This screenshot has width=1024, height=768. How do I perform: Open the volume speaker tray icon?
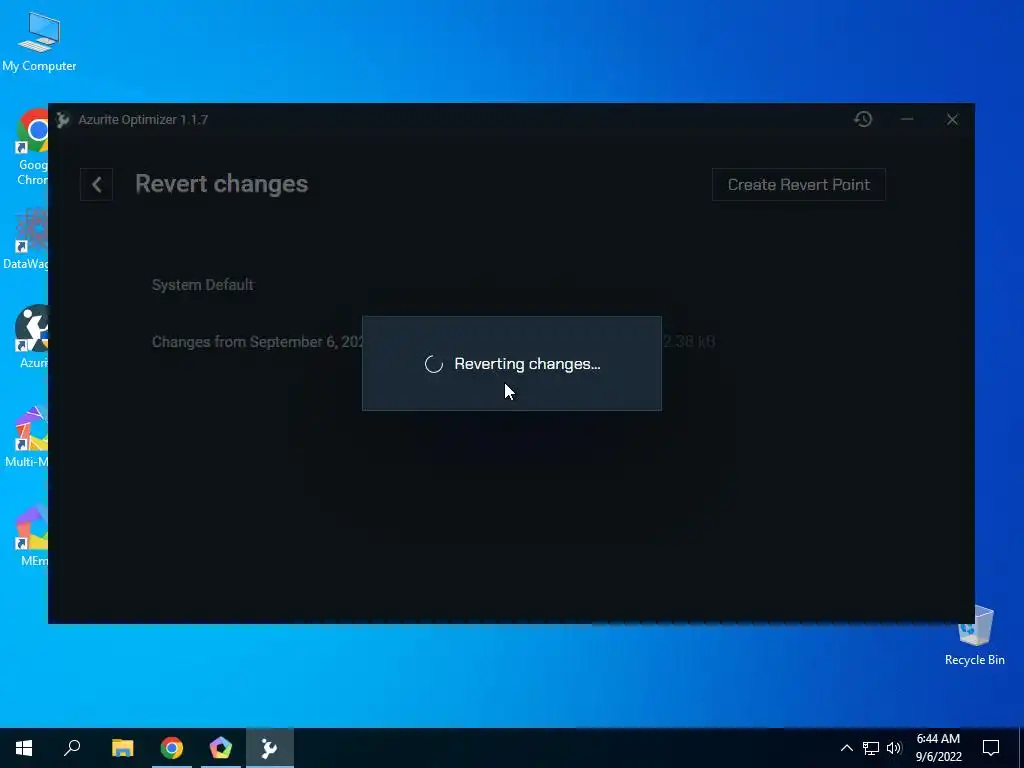coord(894,748)
